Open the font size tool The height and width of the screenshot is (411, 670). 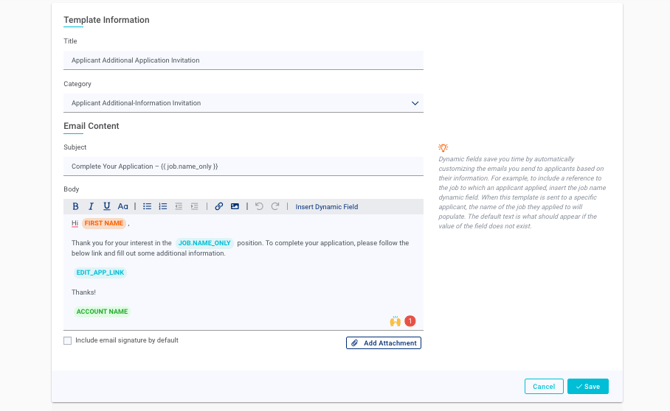point(123,207)
